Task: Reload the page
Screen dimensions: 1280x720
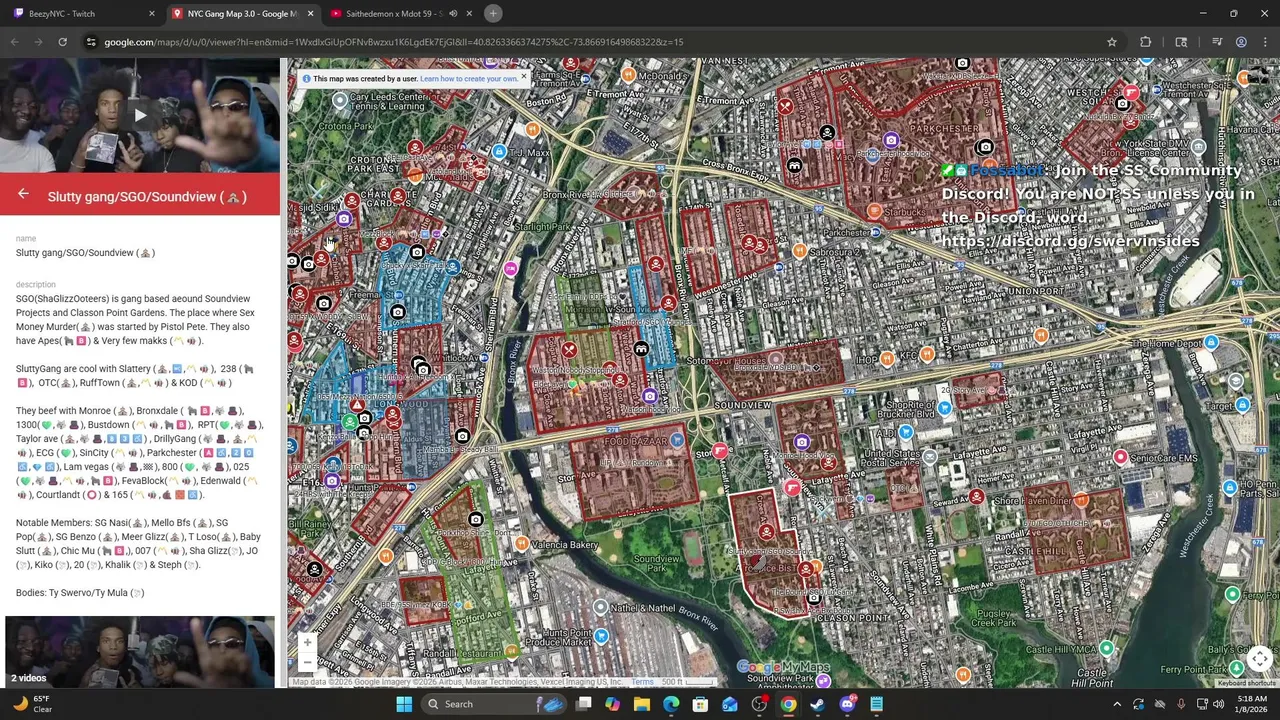Action: 62,42
